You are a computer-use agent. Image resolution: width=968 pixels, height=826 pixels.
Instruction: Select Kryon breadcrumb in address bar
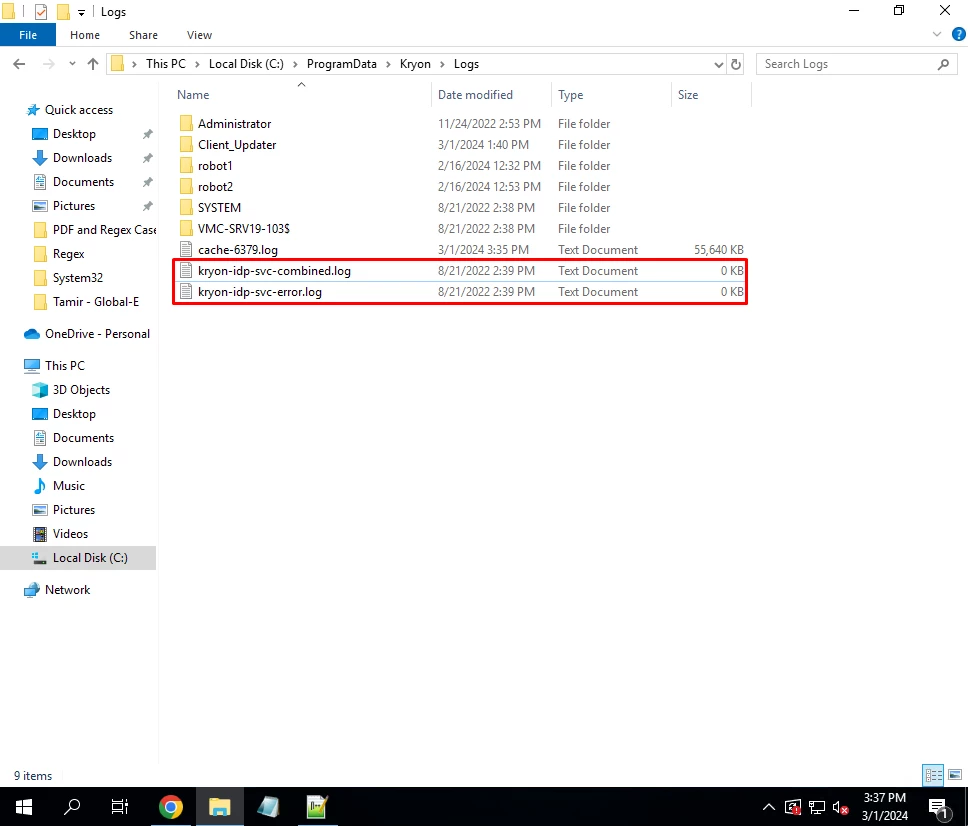point(415,64)
